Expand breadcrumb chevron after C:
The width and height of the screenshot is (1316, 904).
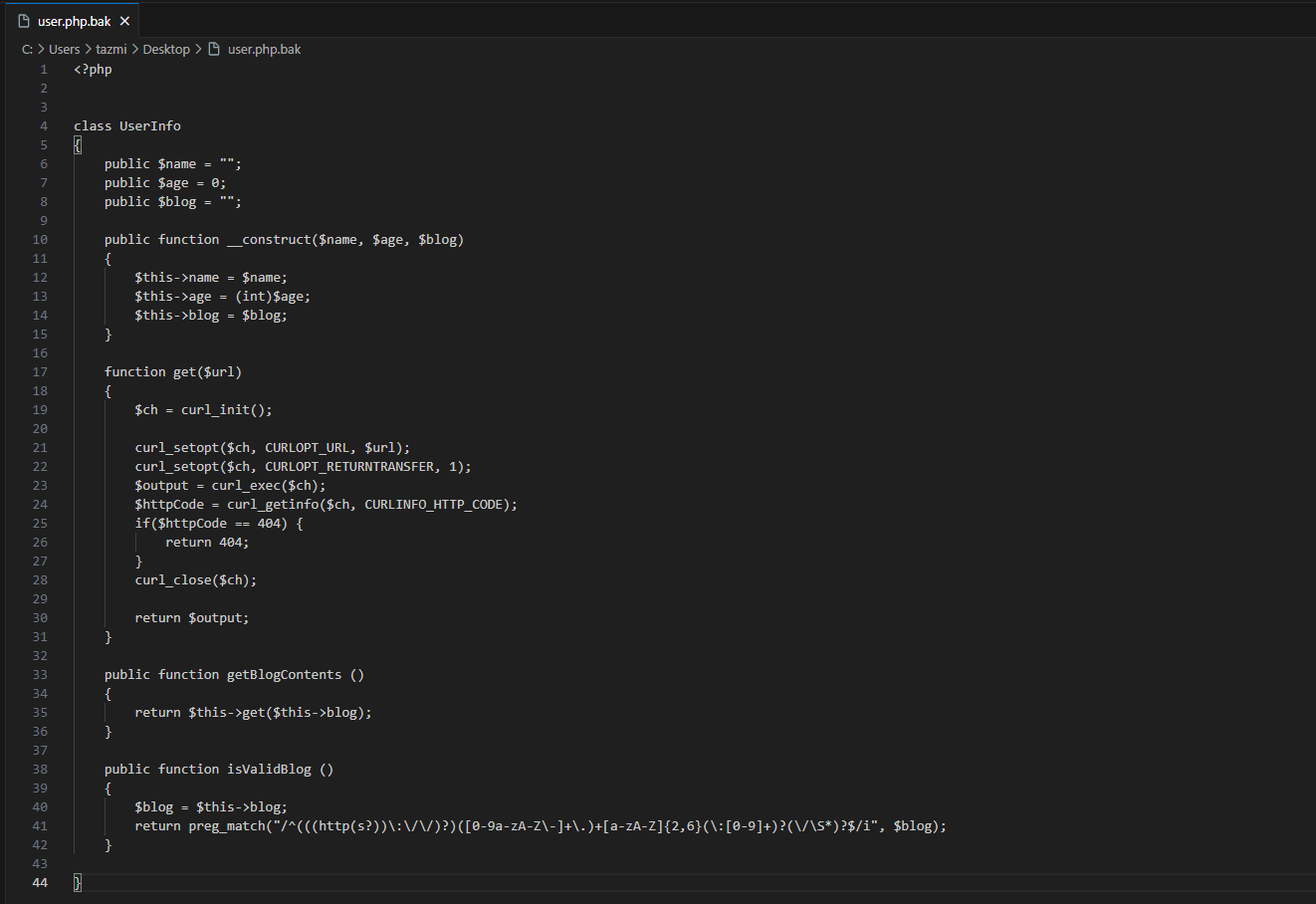[x=41, y=49]
